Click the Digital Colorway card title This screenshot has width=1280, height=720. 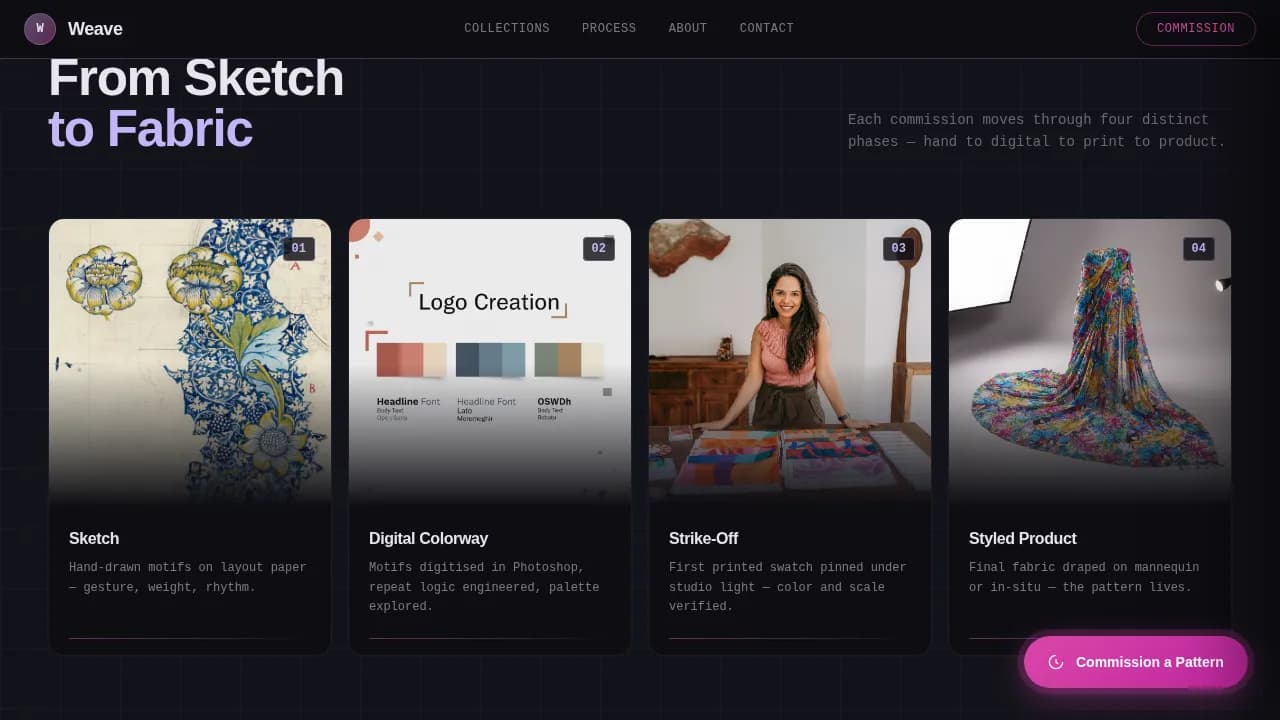(428, 538)
